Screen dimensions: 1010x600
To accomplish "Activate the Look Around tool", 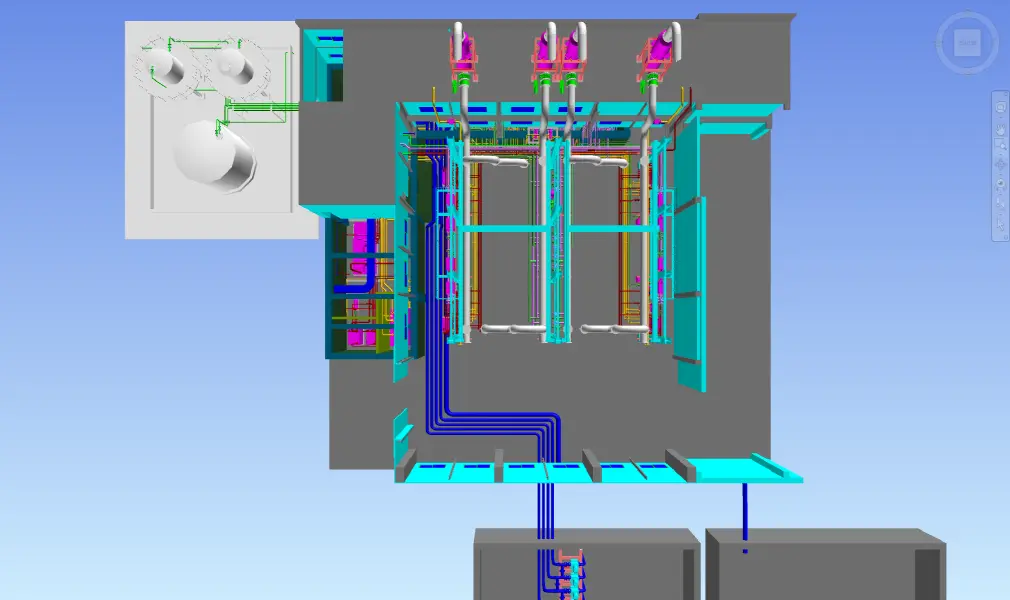I will coord(1000,184).
